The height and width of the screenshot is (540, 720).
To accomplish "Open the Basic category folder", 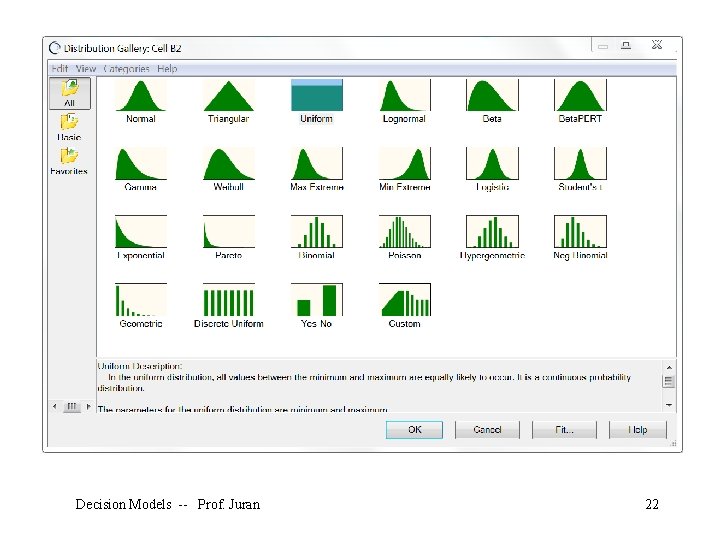I will pos(69,127).
